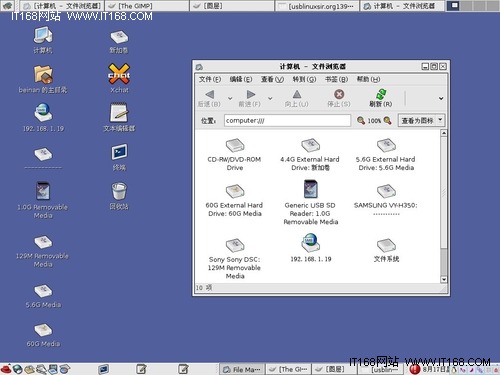Expand the toolbar overflow chevron
Screen dimensions: 500x375
coord(441,99)
